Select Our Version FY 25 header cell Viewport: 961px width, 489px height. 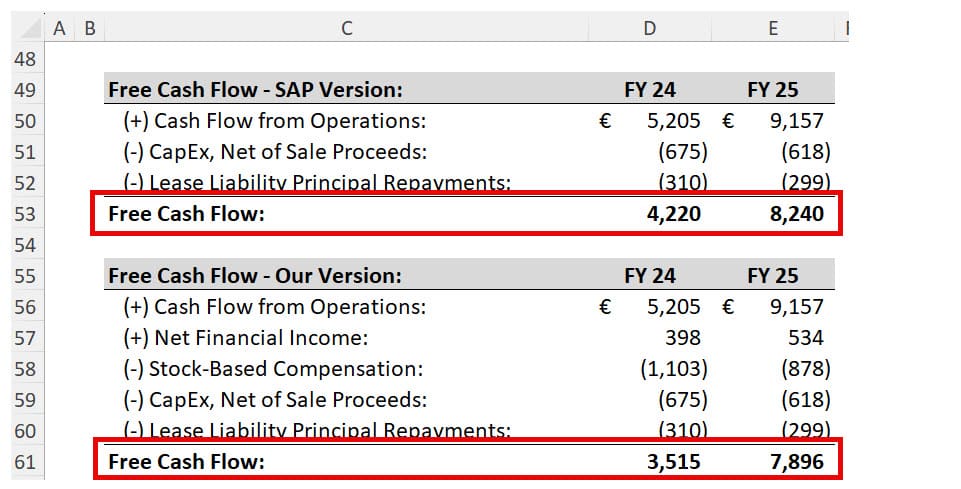coord(773,276)
